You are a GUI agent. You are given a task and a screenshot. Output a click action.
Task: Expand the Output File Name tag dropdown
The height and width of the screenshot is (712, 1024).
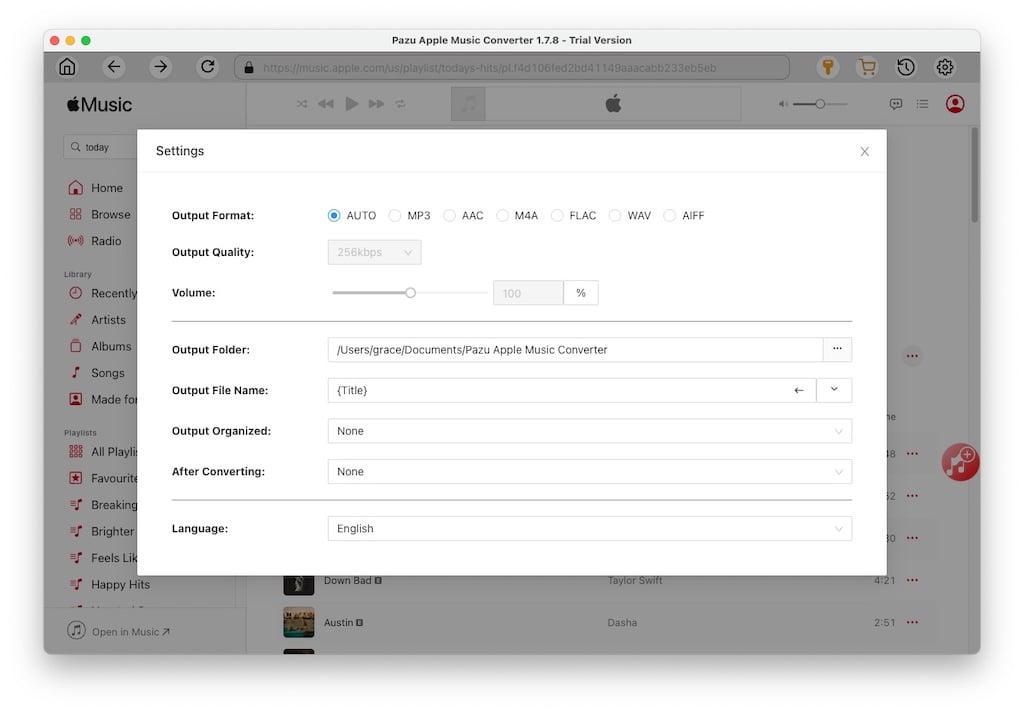pos(834,390)
